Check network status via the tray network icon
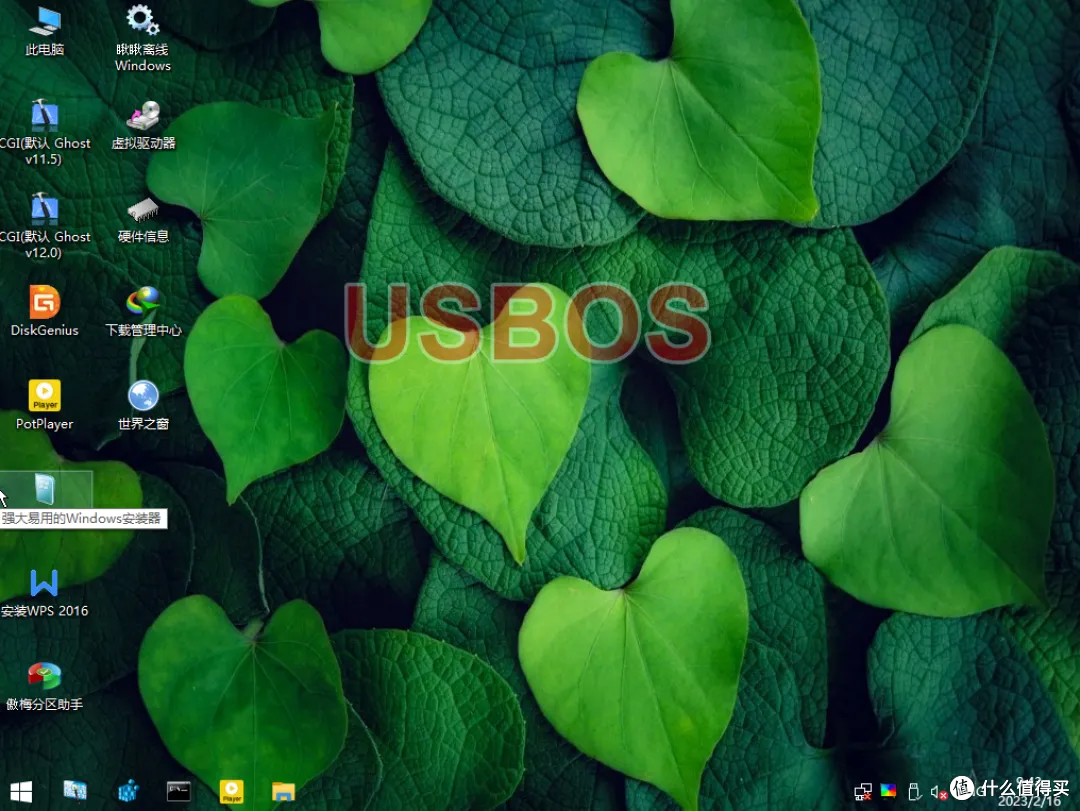 [x=864, y=792]
